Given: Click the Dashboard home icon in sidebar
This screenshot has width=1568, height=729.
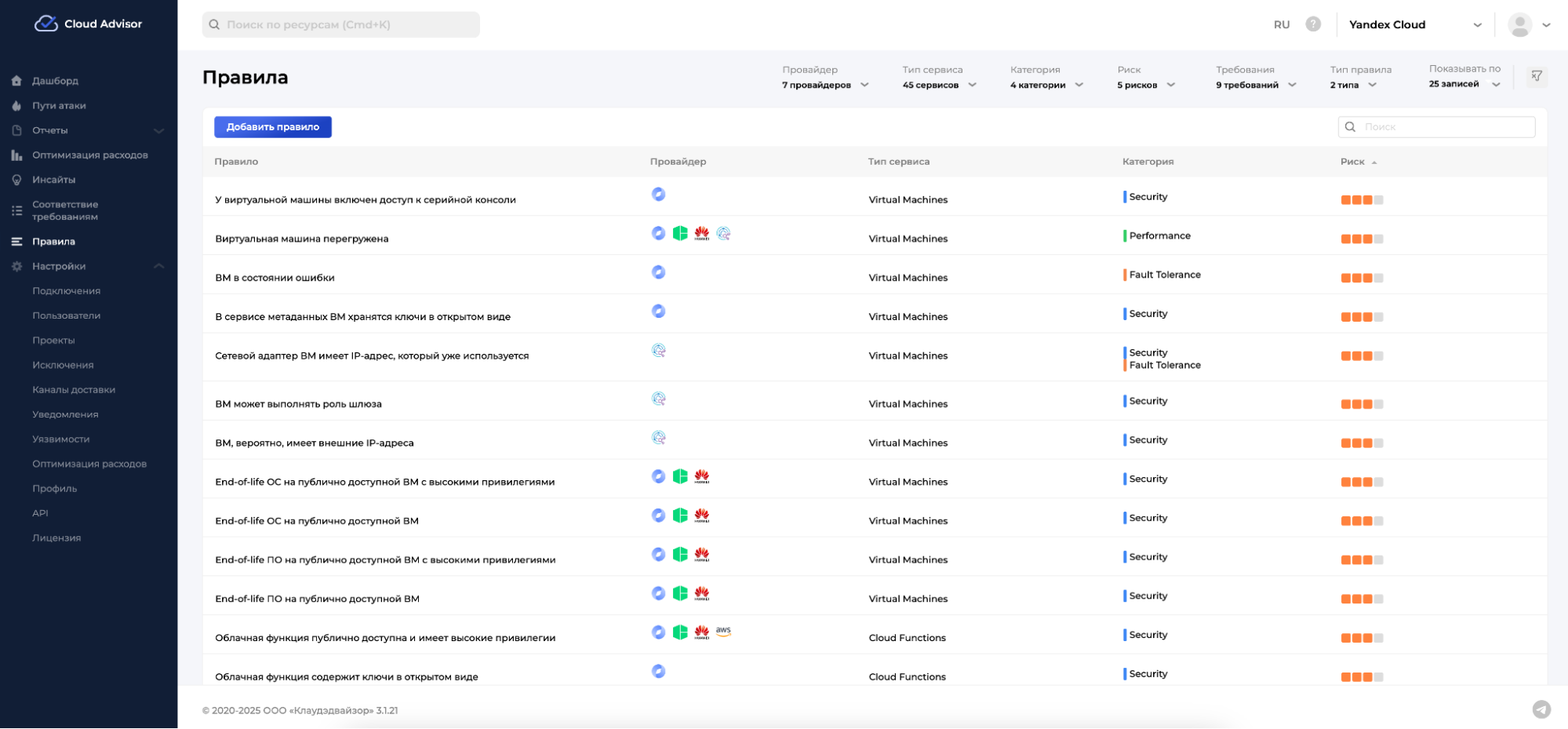Looking at the screenshot, I should point(16,81).
